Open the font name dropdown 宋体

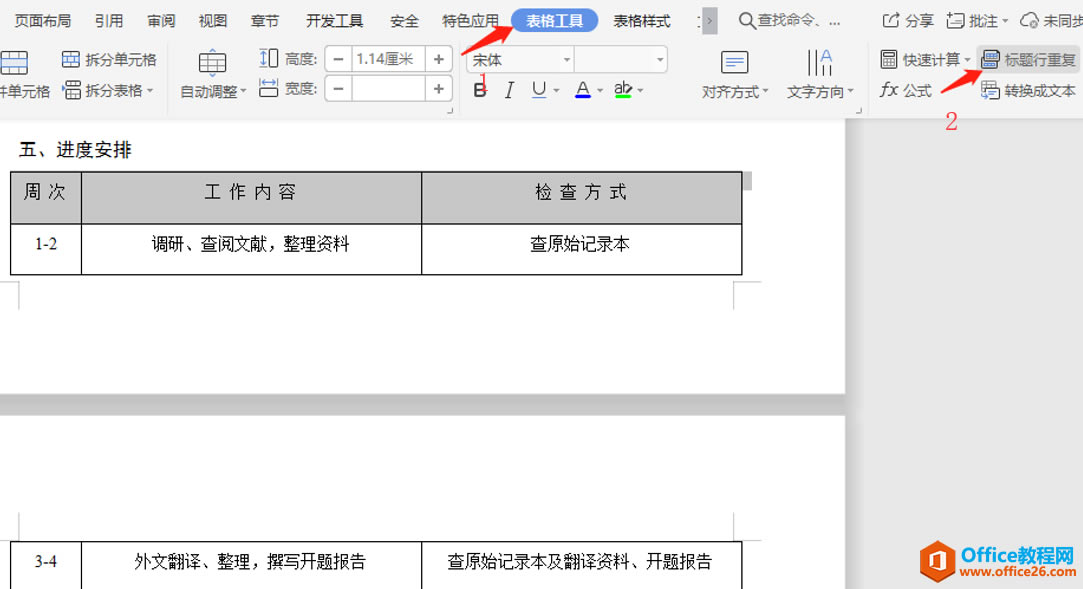coord(566,60)
